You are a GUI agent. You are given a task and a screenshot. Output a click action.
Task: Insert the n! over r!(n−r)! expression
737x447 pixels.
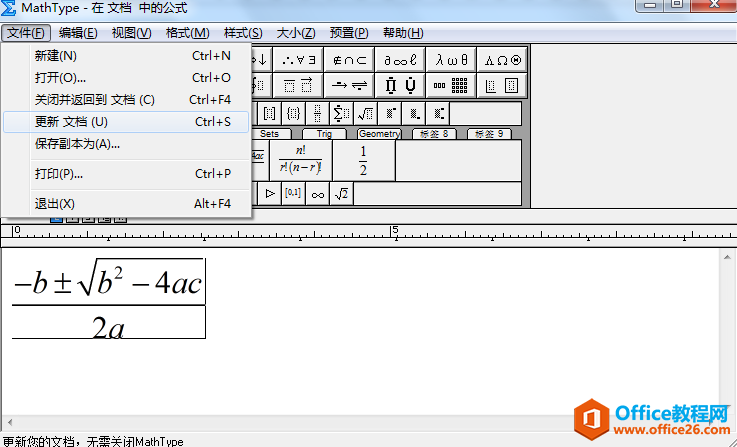point(301,160)
